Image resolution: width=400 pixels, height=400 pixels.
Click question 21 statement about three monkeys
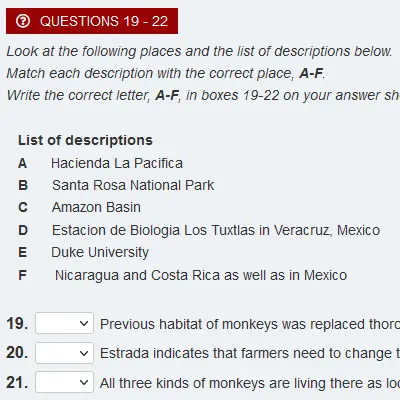pyautogui.click(x=250, y=383)
